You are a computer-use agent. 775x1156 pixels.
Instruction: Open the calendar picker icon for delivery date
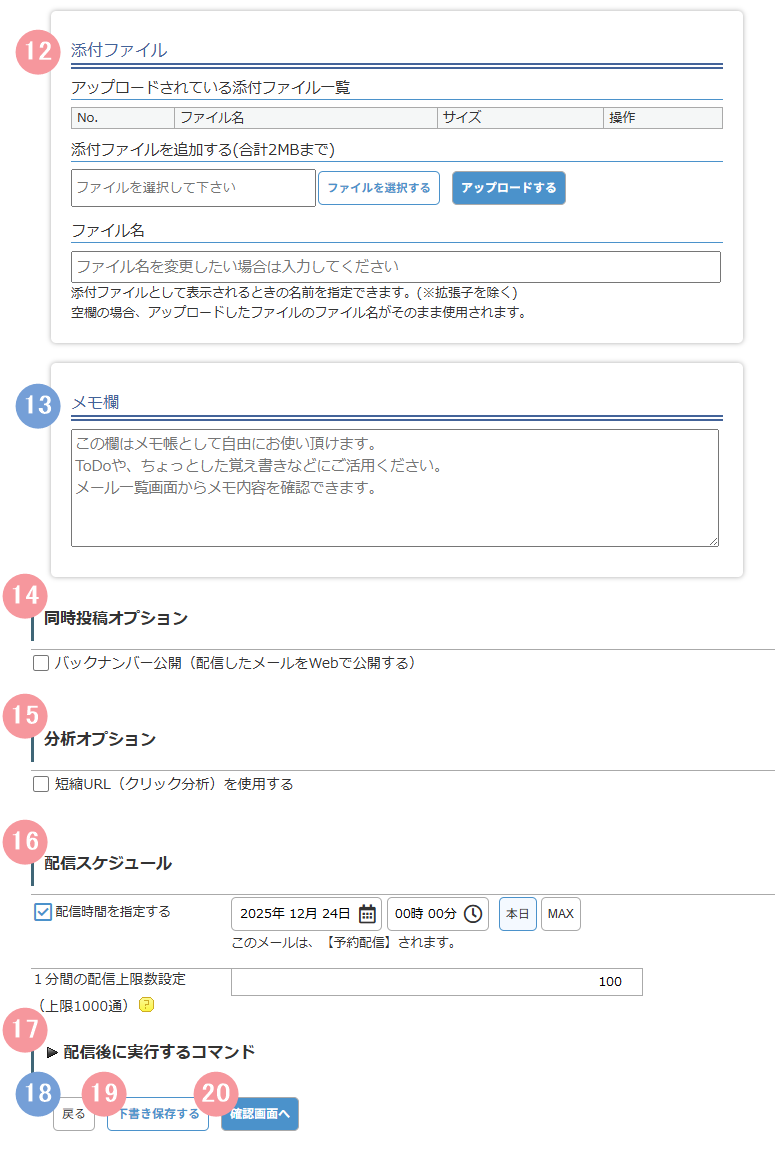click(x=367, y=914)
